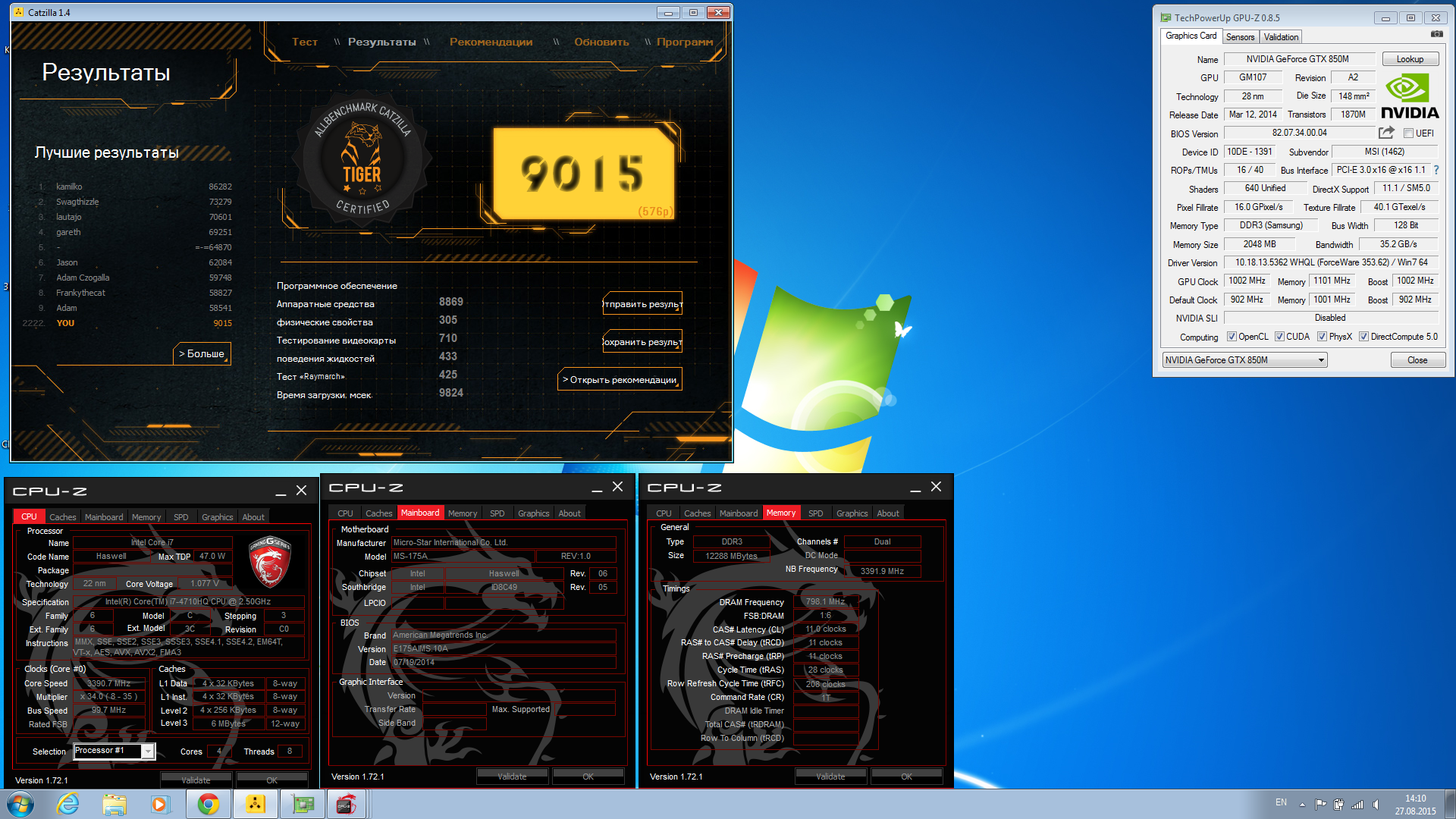
Task: Show hidden tray icons arrow
Action: coord(1302,804)
